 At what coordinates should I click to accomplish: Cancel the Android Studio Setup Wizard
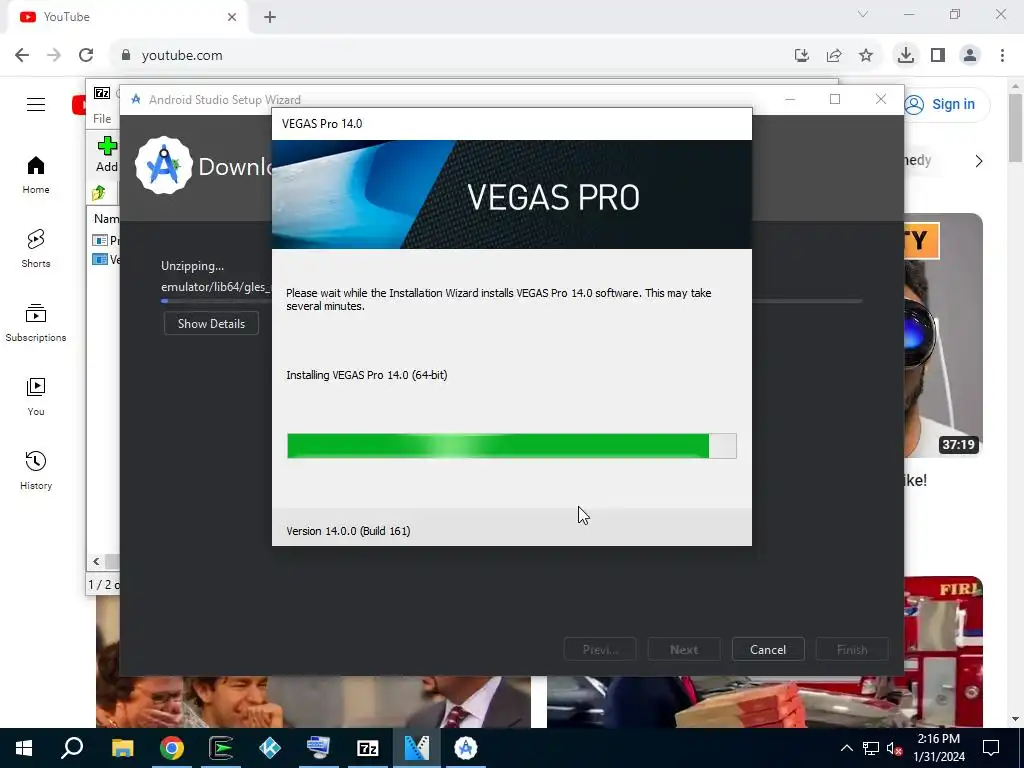pos(768,649)
